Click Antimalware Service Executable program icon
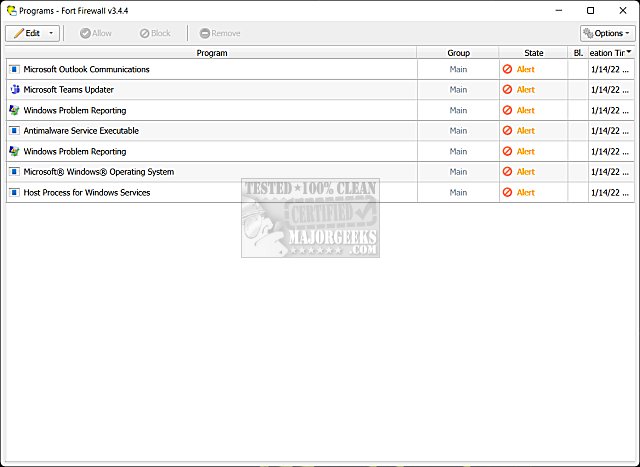640x467 pixels. click(14, 131)
